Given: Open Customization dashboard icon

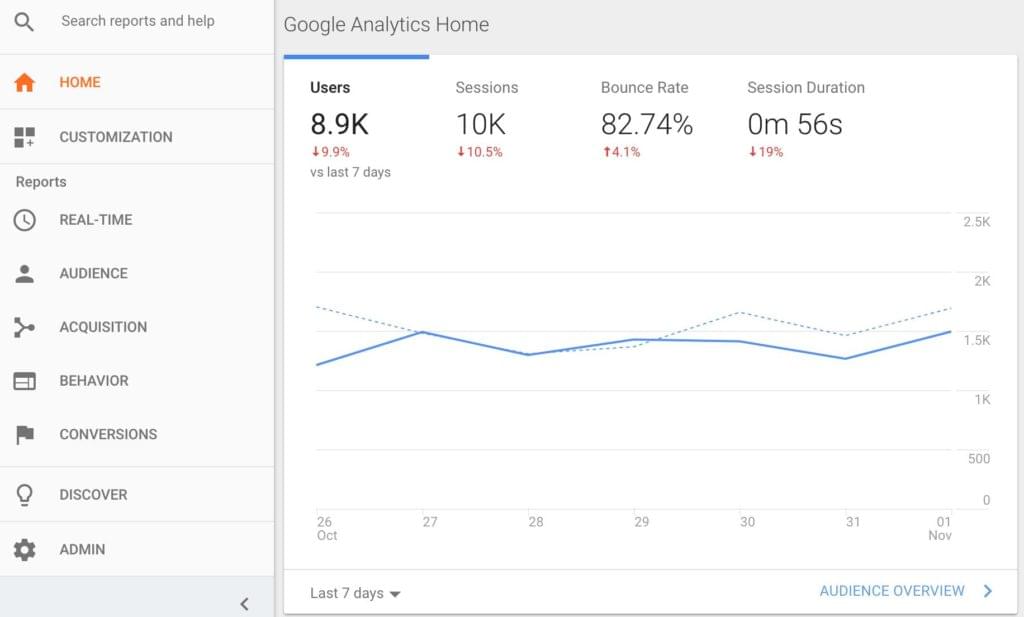Looking at the screenshot, I should tap(25, 138).
